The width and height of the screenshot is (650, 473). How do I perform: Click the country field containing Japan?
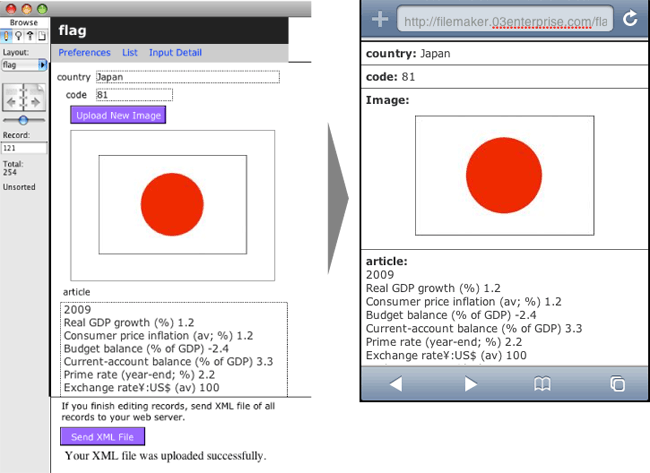coord(188,77)
